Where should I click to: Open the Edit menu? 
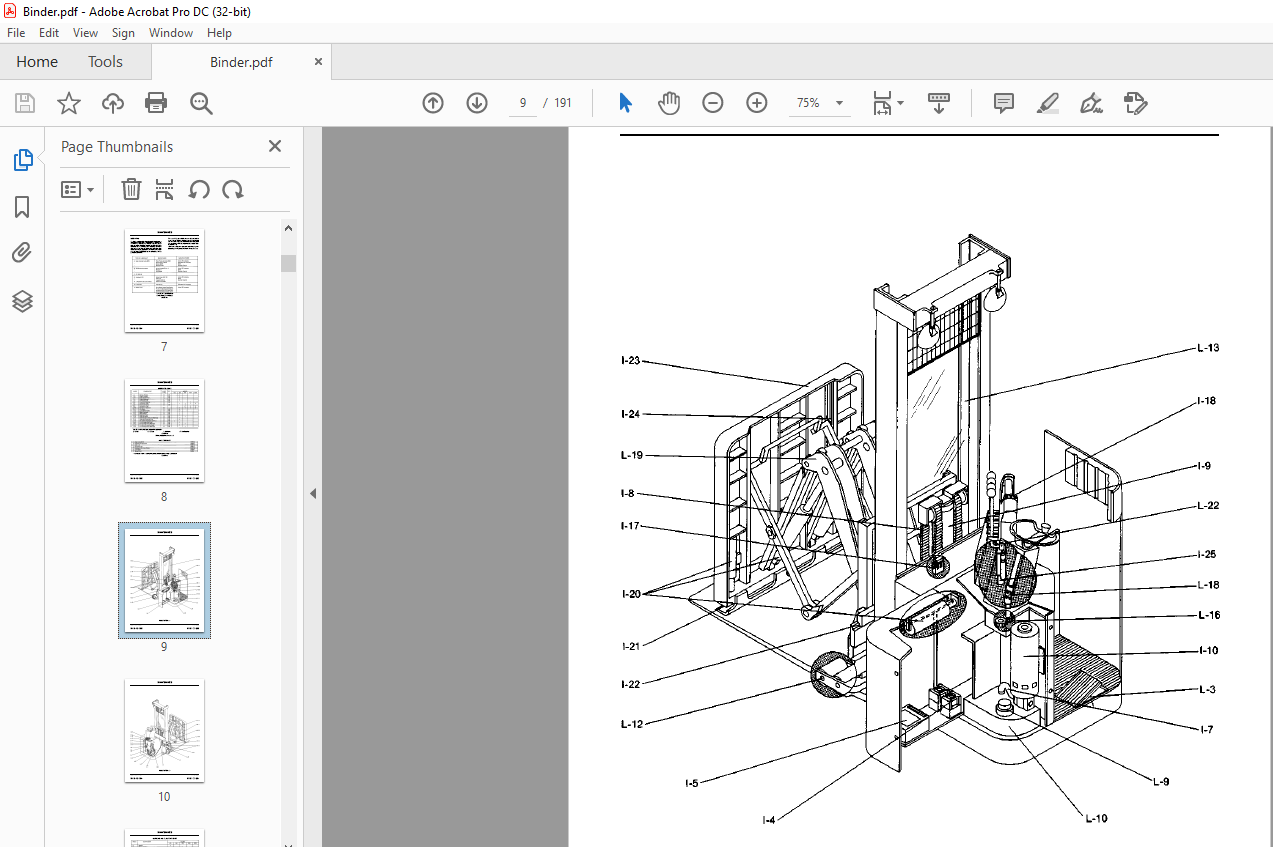point(49,33)
